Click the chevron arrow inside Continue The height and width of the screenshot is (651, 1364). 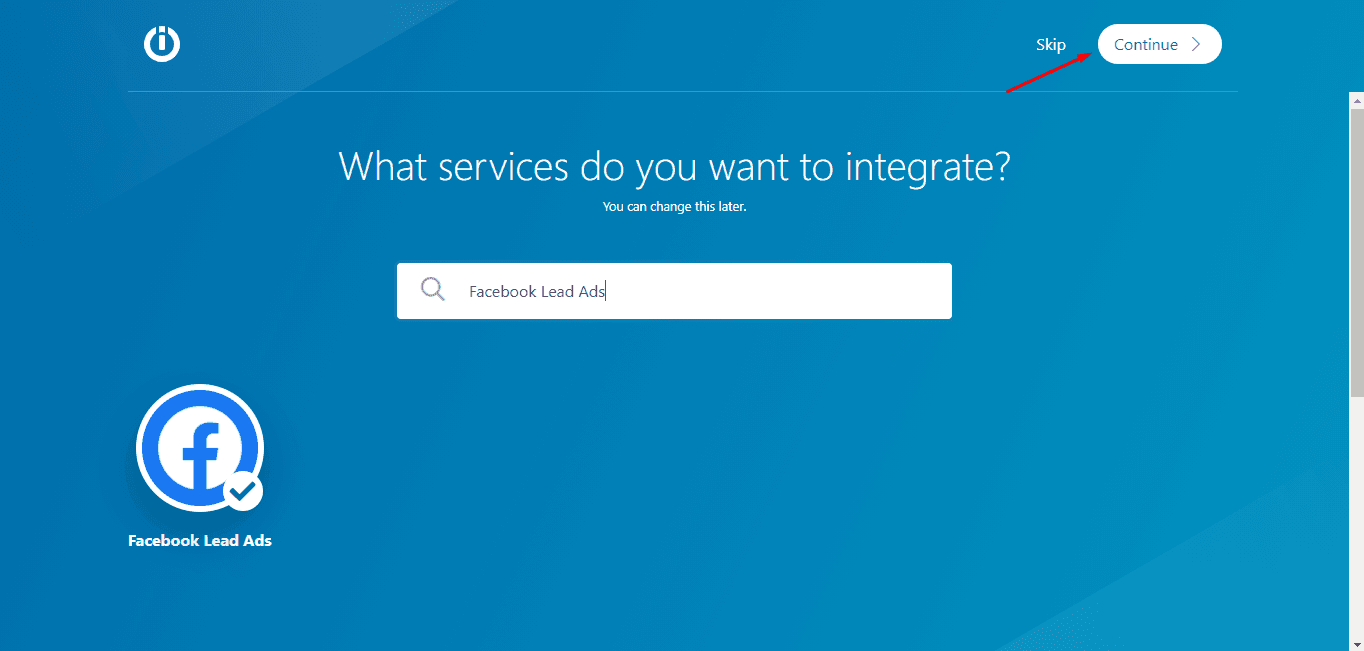coord(1196,44)
